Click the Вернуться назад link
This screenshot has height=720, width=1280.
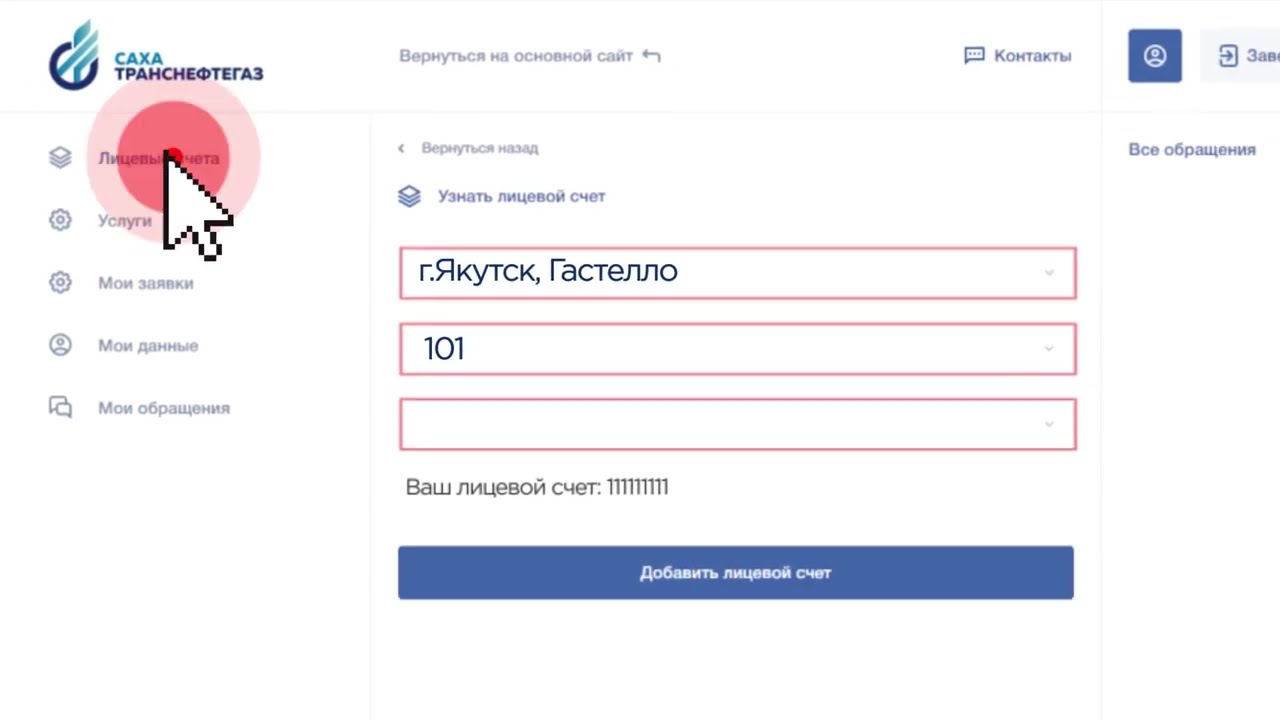tap(479, 148)
